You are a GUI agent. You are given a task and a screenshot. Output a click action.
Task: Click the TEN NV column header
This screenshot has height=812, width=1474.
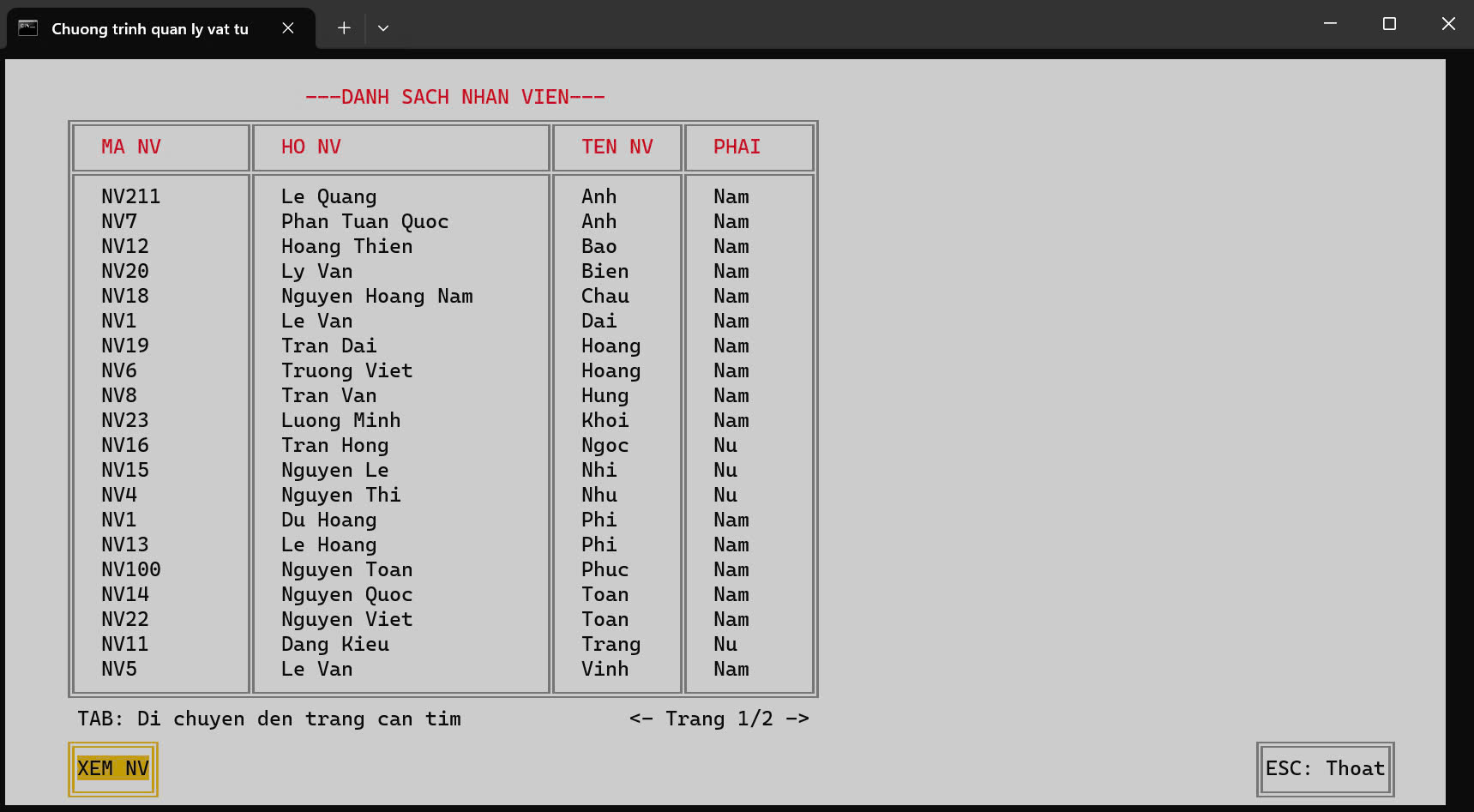coord(617,147)
